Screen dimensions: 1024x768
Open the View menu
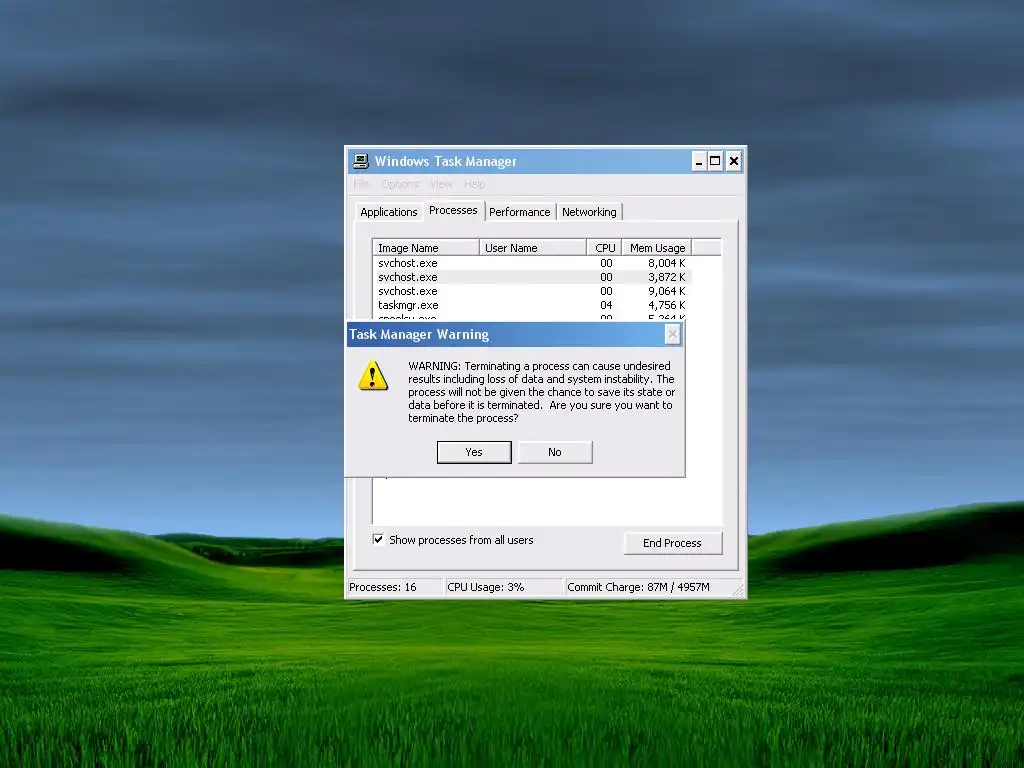tap(441, 184)
